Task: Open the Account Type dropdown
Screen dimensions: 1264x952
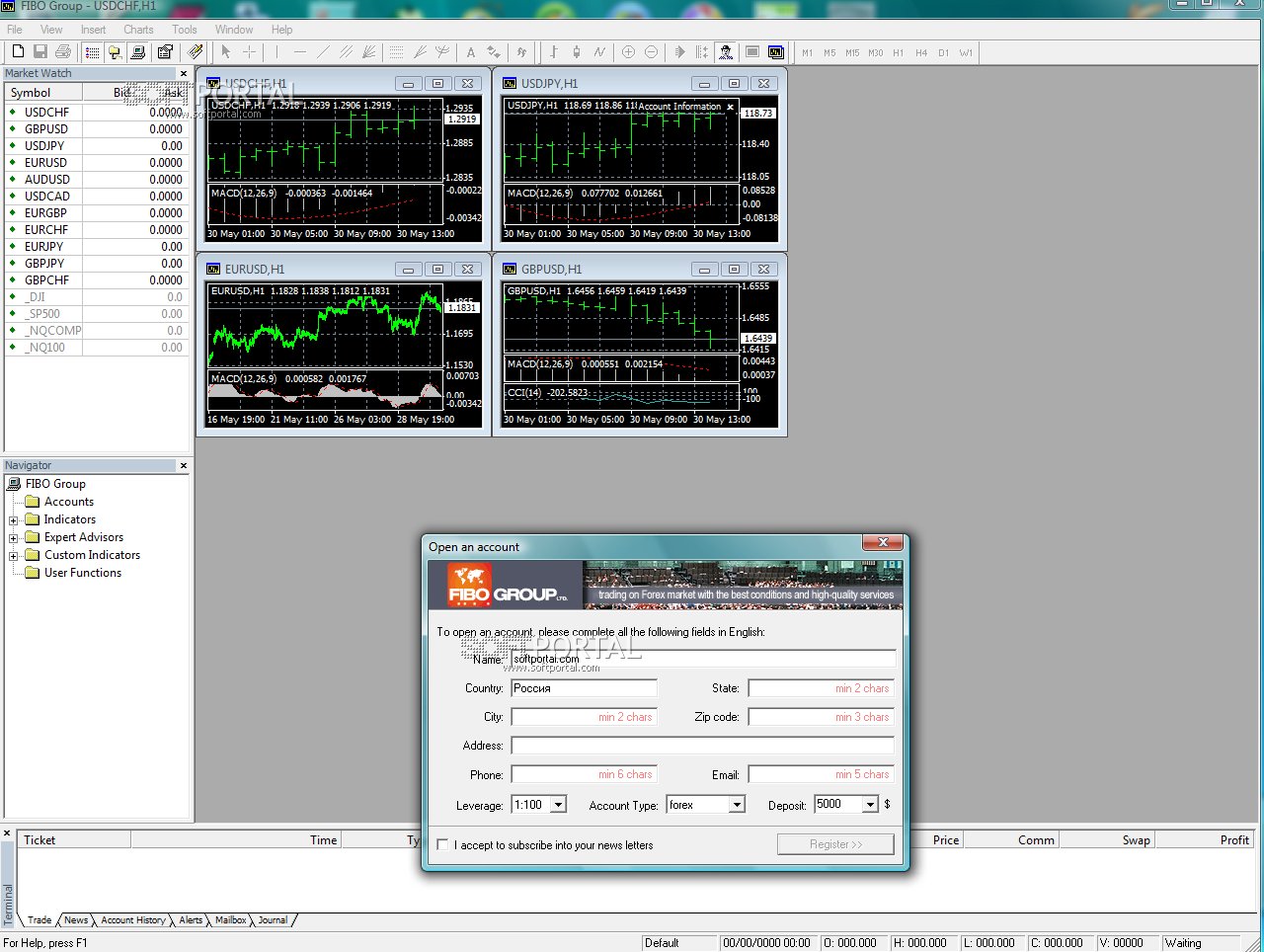Action: [x=737, y=805]
